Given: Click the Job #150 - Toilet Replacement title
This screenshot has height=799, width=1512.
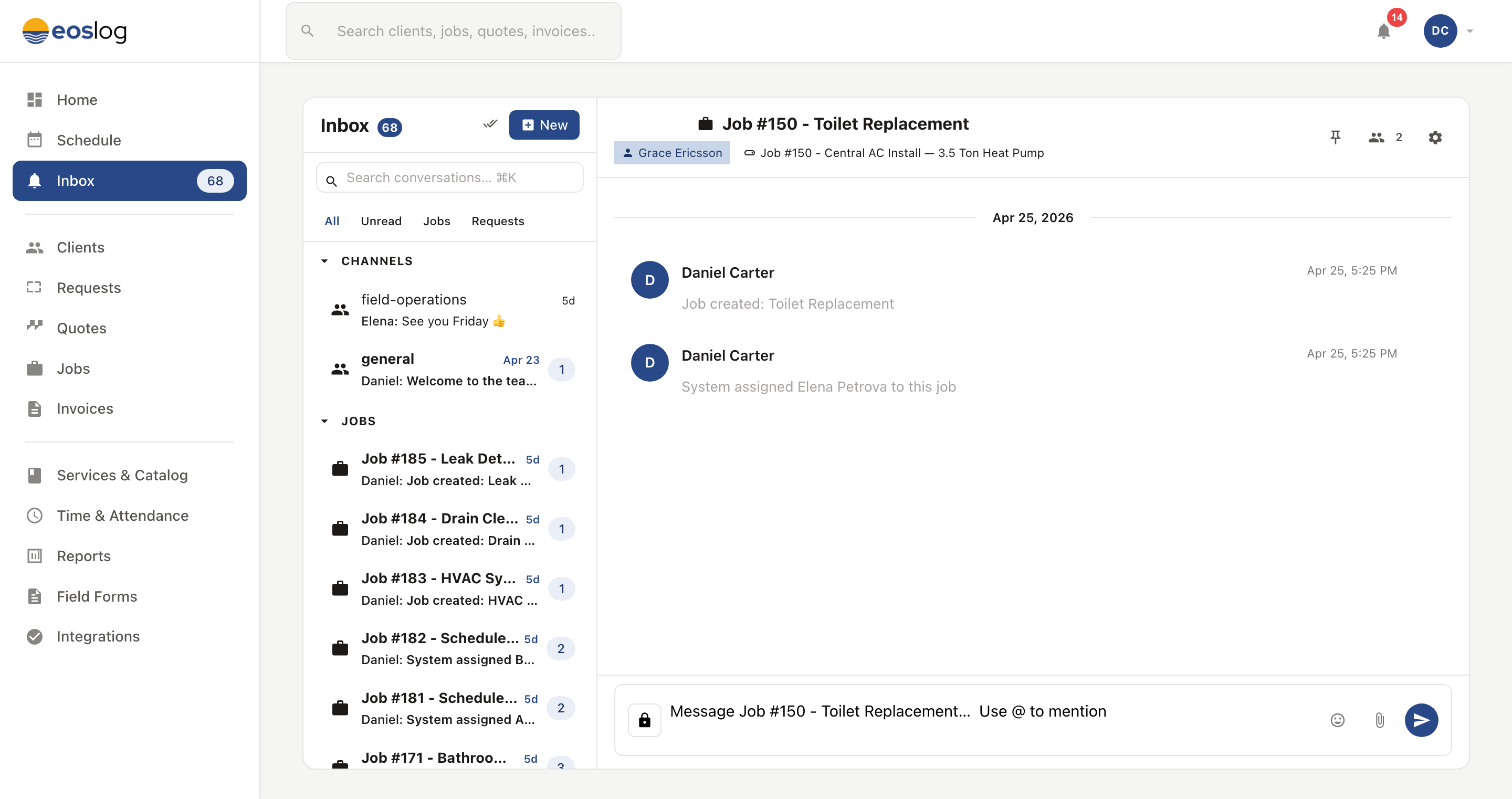Looking at the screenshot, I should tap(845, 124).
